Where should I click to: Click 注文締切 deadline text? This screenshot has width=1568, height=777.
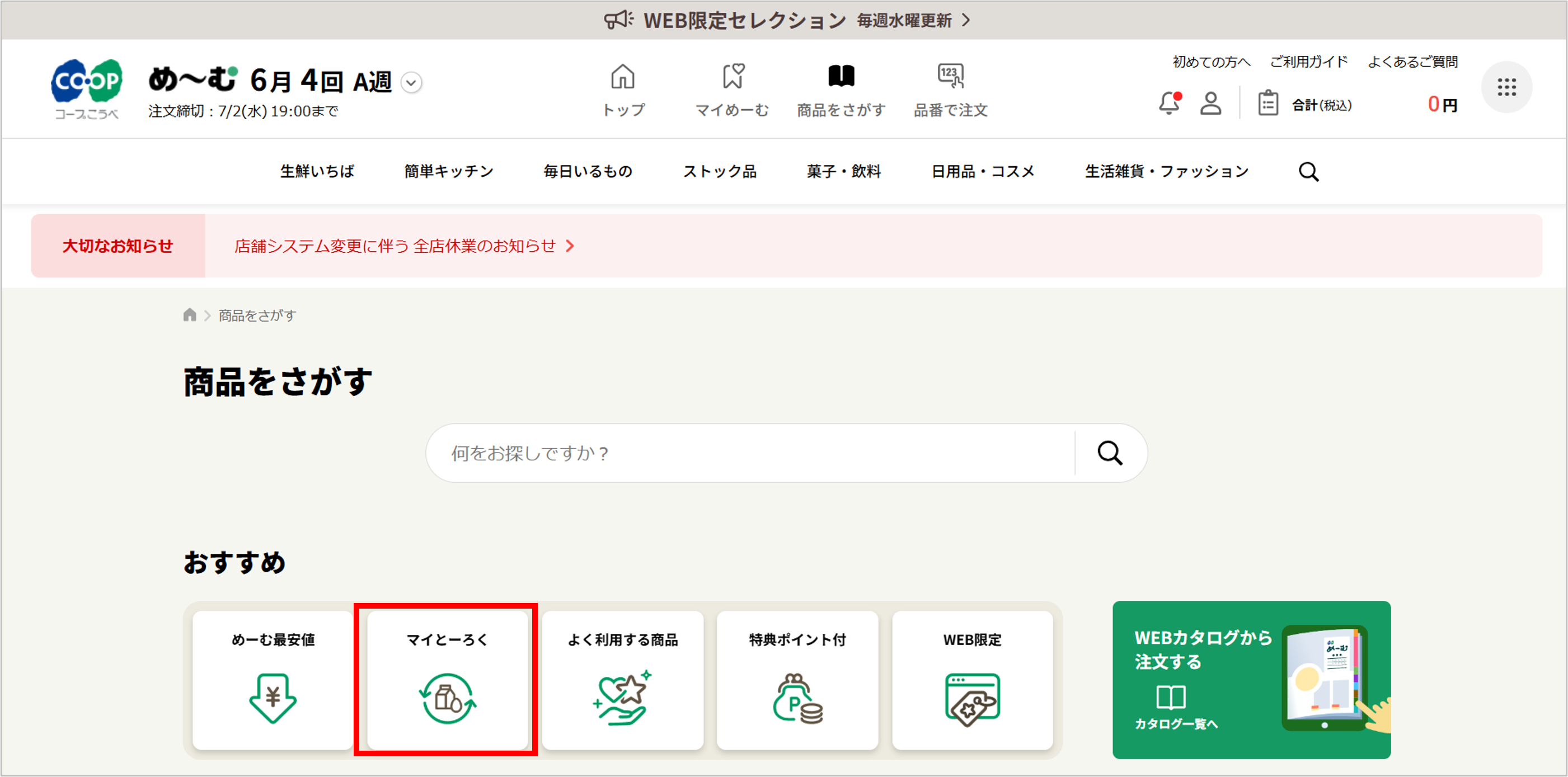[243, 111]
